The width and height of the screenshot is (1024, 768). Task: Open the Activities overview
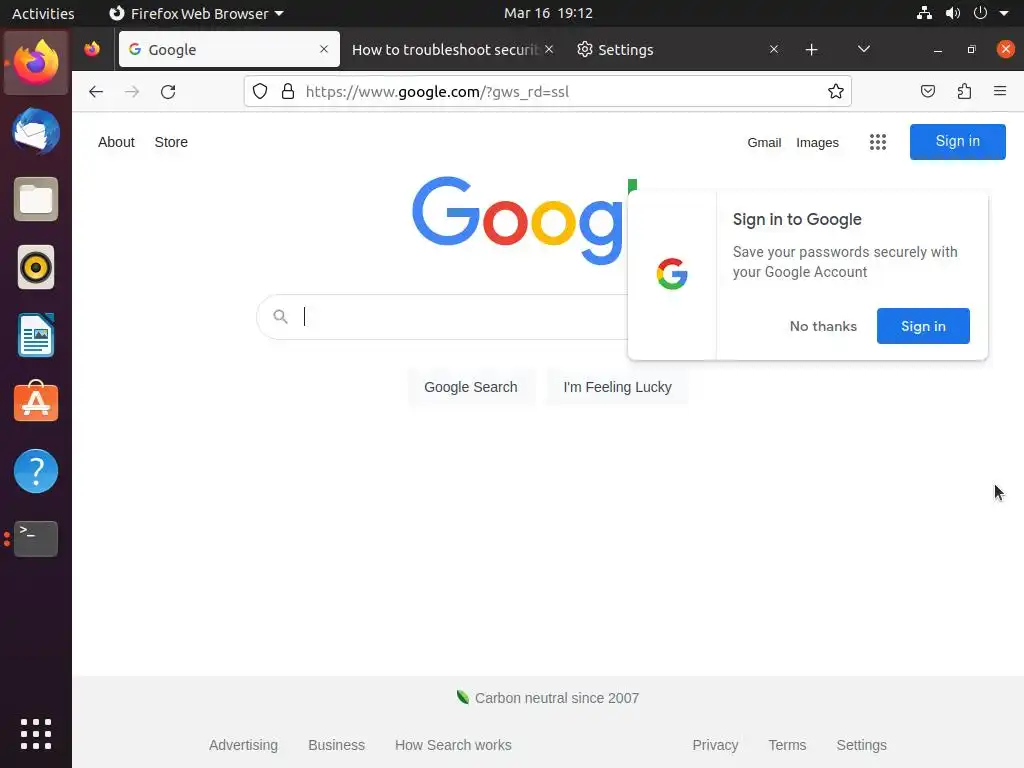43,13
